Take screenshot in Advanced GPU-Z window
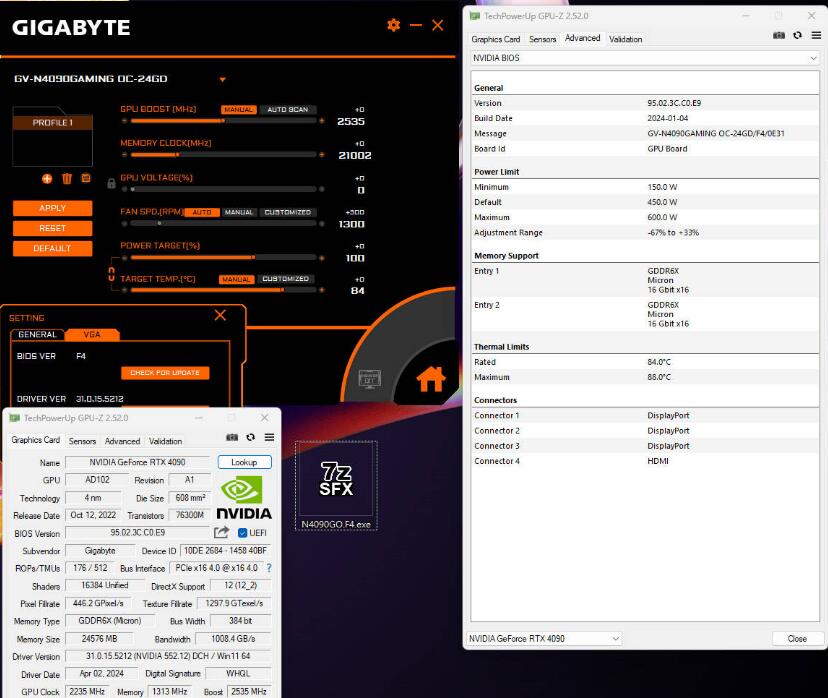Image resolution: width=828 pixels, height=698 pixels. click(x=779, y=35)
